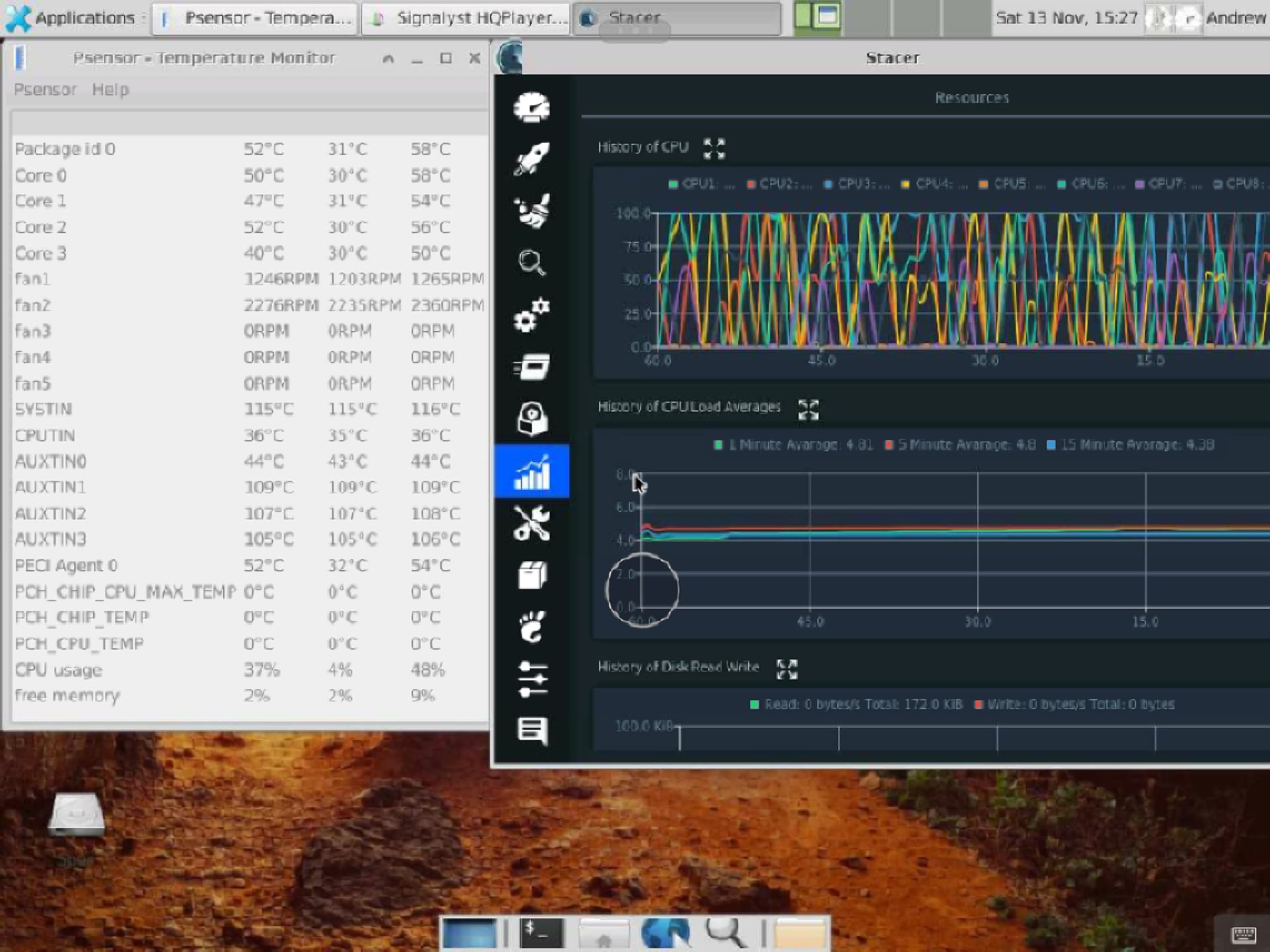Viewport: 1270px width, 952px height.
Task: Open Startup Apps via rocket icon
Action: (532, 159)
